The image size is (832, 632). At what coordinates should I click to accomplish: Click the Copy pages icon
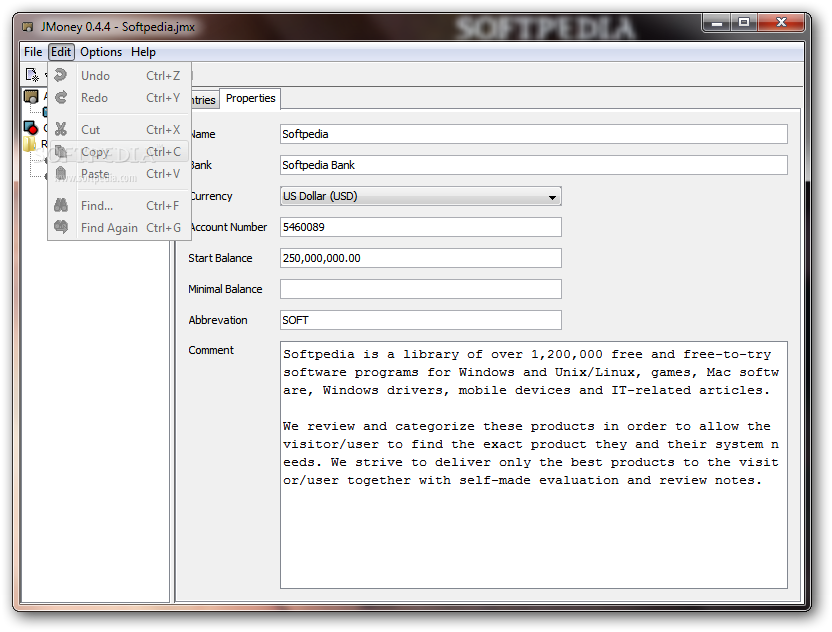pos(61,152)
